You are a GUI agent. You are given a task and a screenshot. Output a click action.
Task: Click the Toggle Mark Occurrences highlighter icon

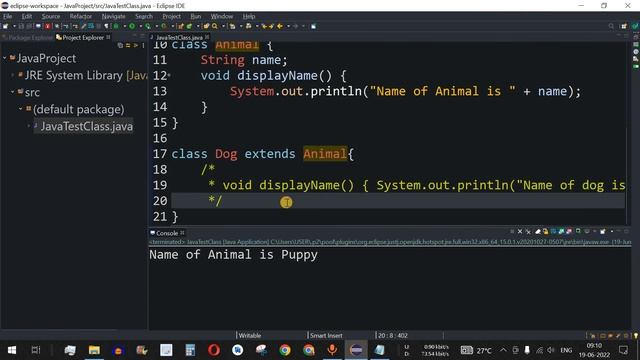click(83, 26)
